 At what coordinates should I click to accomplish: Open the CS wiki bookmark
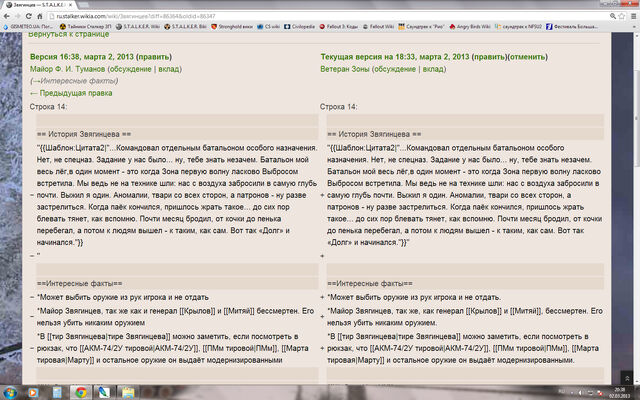[269, 27]
